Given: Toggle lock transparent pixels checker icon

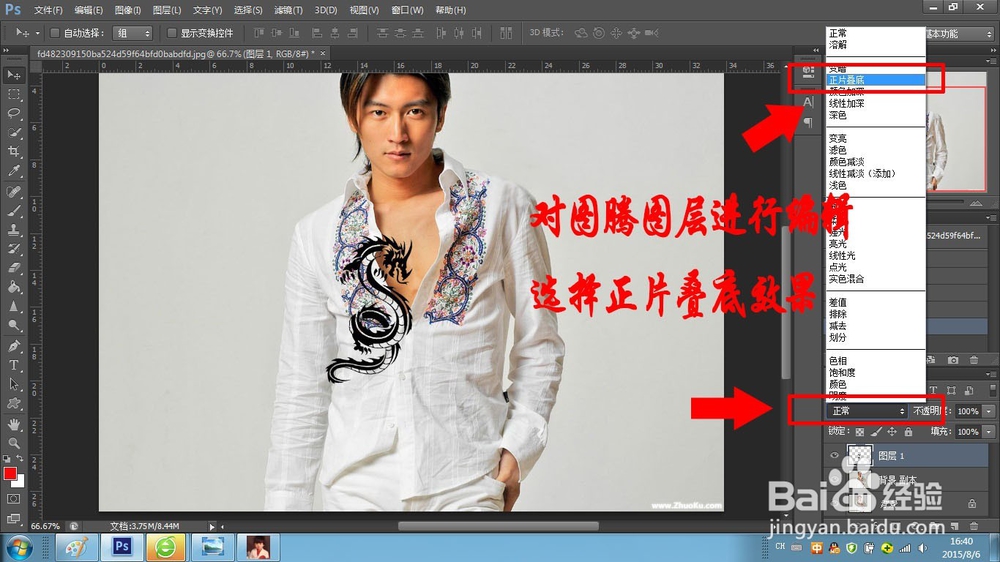Looking at the screenshot, I should click(x=860, y=432).
